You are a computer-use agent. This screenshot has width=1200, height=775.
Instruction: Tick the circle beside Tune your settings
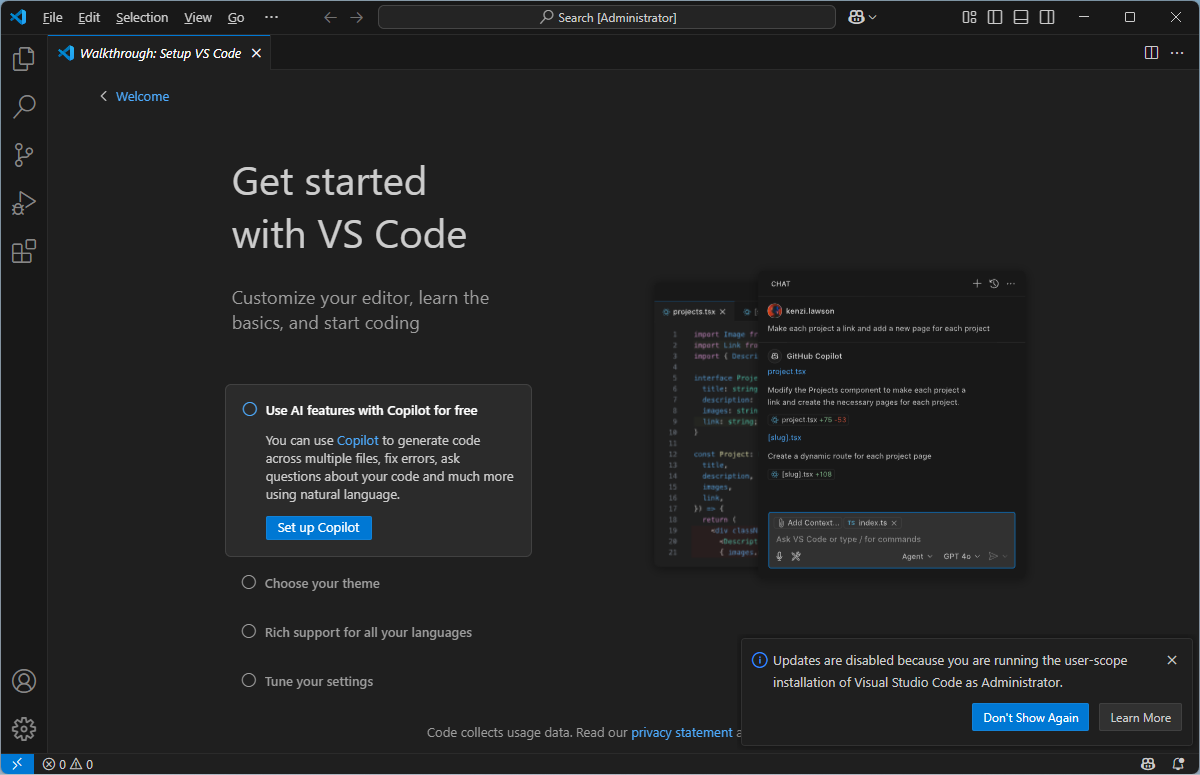[249, 680]
